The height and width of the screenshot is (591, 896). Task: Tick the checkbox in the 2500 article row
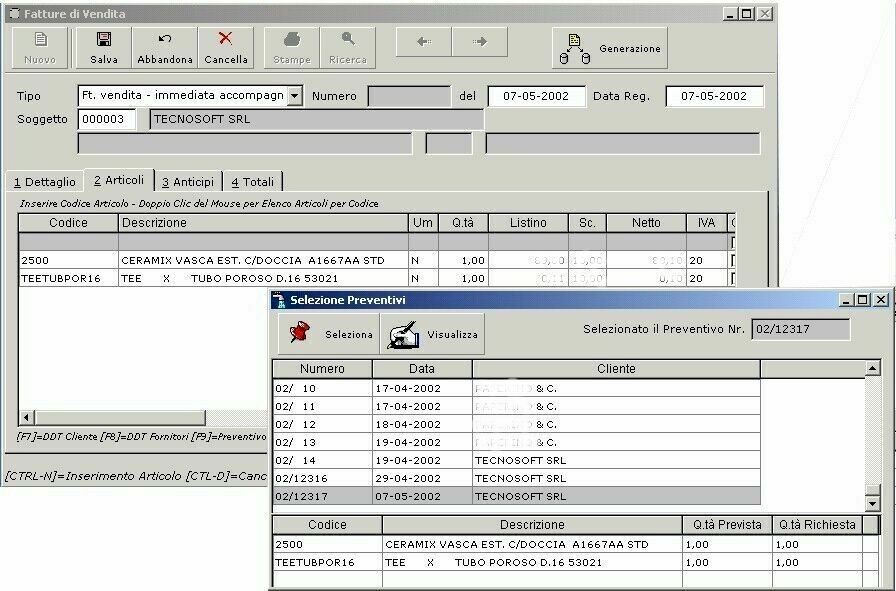pos(733,260)
